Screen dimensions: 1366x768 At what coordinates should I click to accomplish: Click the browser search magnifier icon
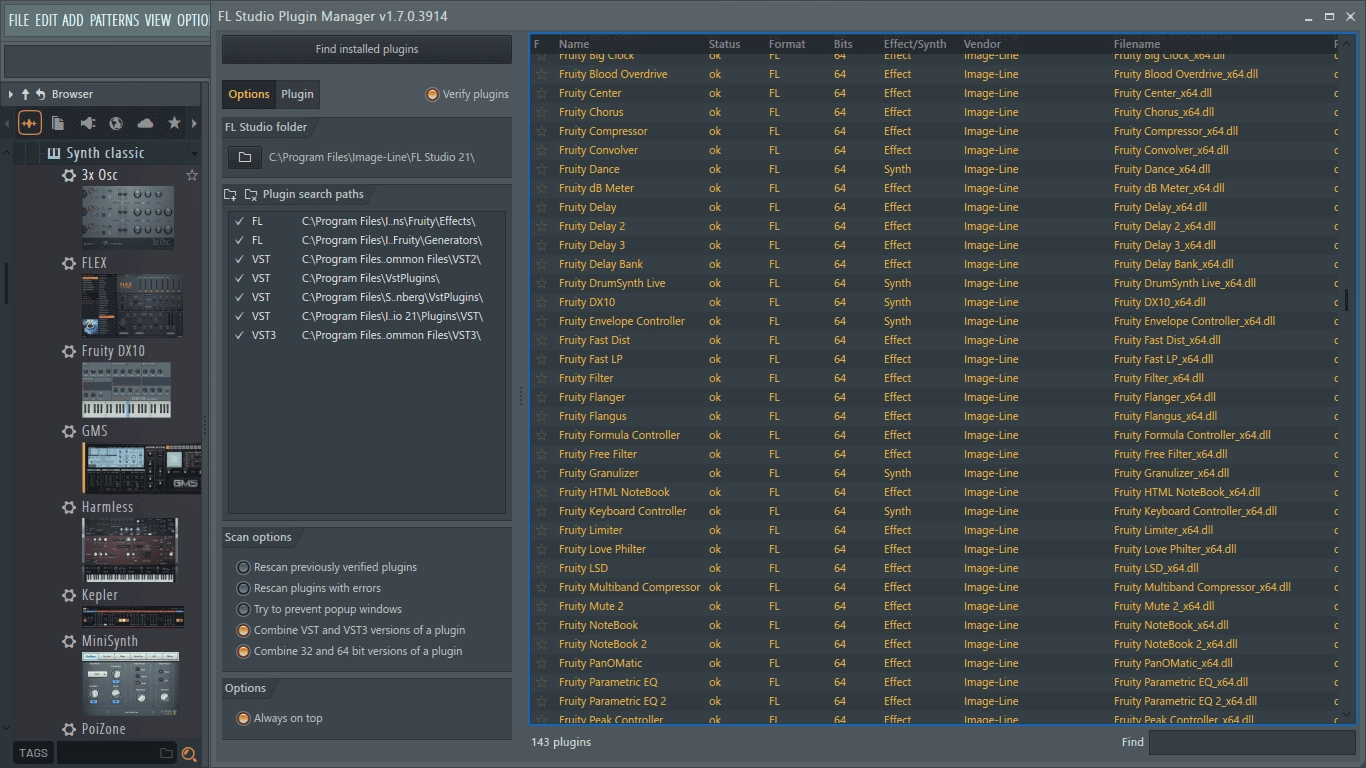click(x=188, y=754)
